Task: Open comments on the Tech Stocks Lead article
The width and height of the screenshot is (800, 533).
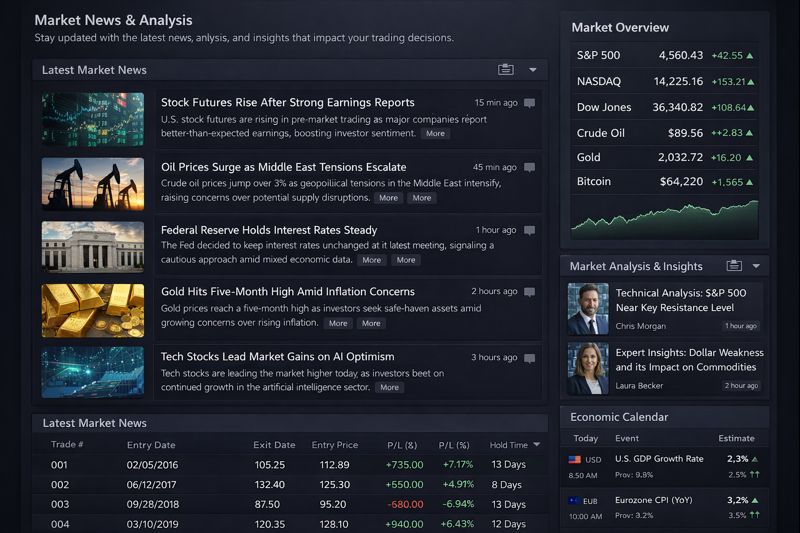Action: [530, 358]
